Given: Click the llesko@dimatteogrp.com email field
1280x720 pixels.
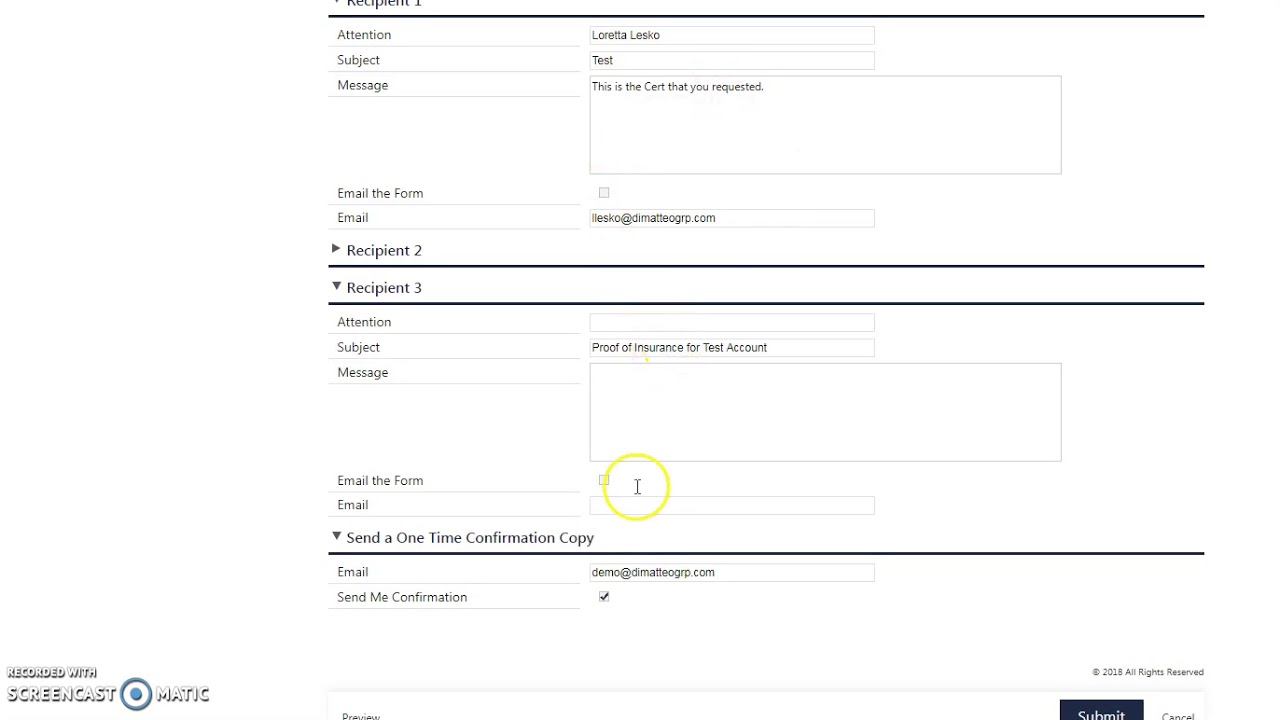Looking at the screenshot, I should (x=732, y=218).
